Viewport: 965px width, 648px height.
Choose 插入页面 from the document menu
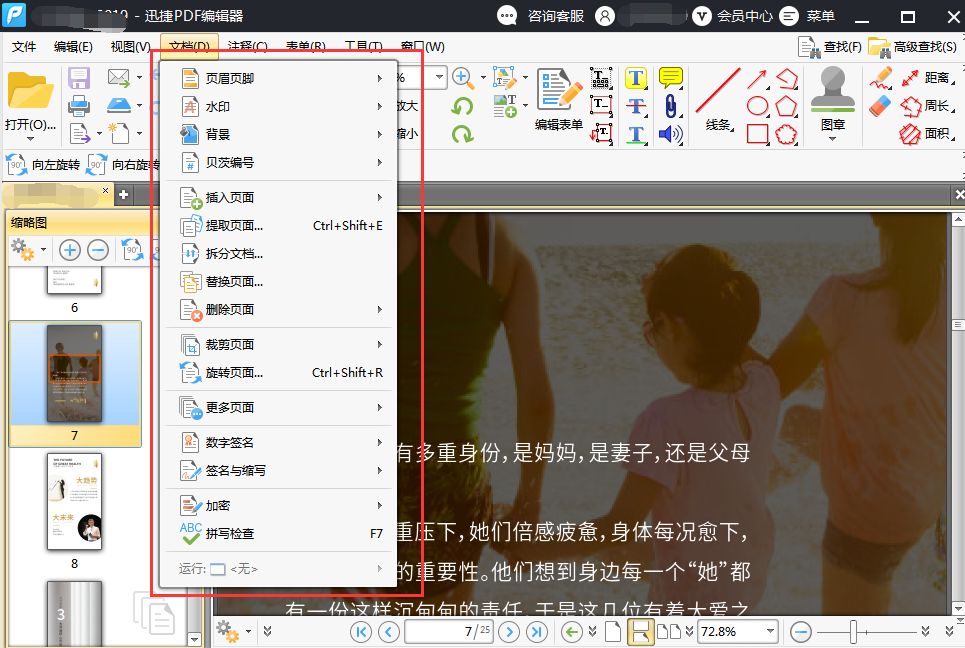[x=279, y=198]
